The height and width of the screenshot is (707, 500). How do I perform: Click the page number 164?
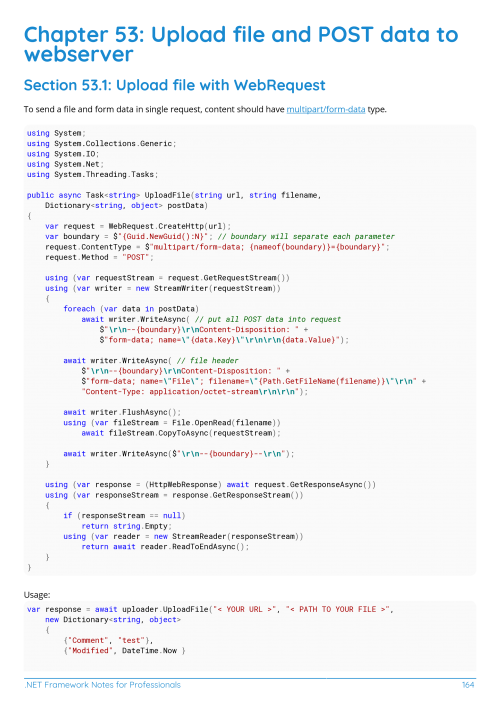pos(468,684)
